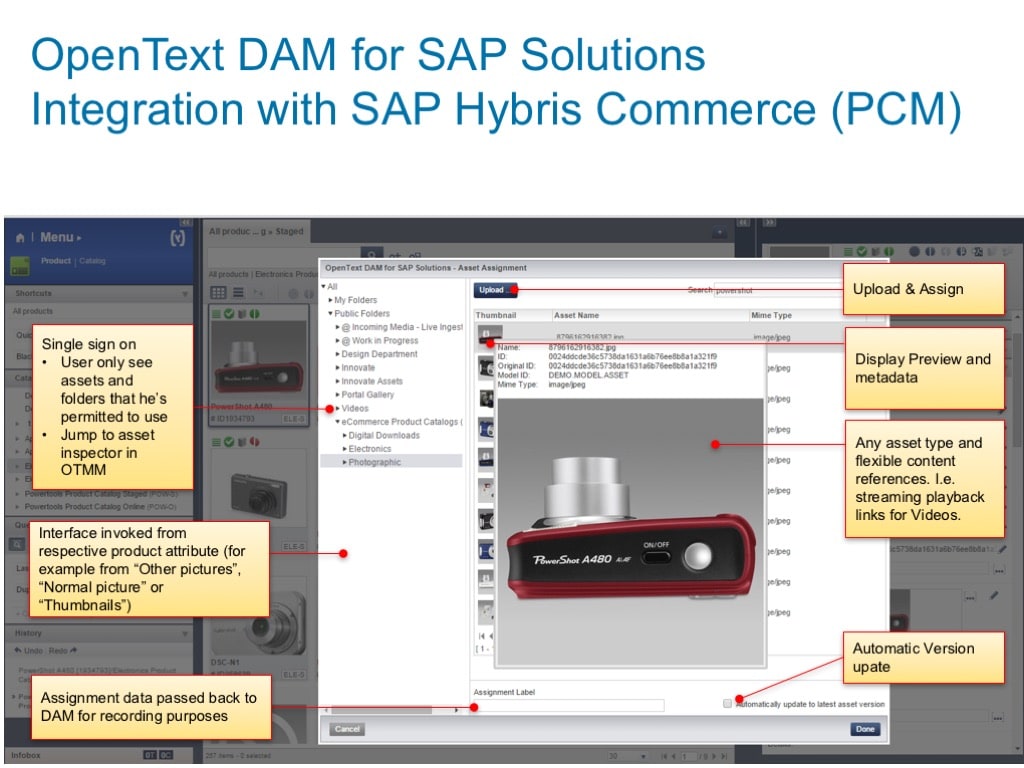This screenshot has width=1024, height=768.
Task: Collapse the eCommerce Product Catalogs folder
Action: tap(338, 422)
